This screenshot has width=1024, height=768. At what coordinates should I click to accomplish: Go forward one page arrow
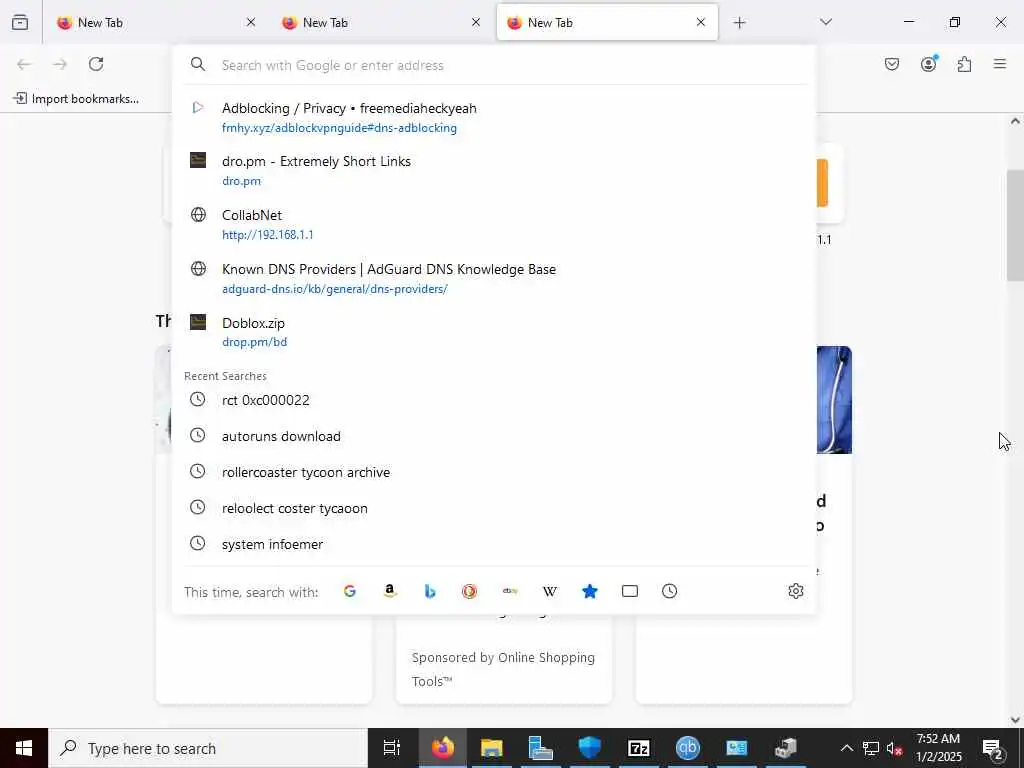(60, 64)
